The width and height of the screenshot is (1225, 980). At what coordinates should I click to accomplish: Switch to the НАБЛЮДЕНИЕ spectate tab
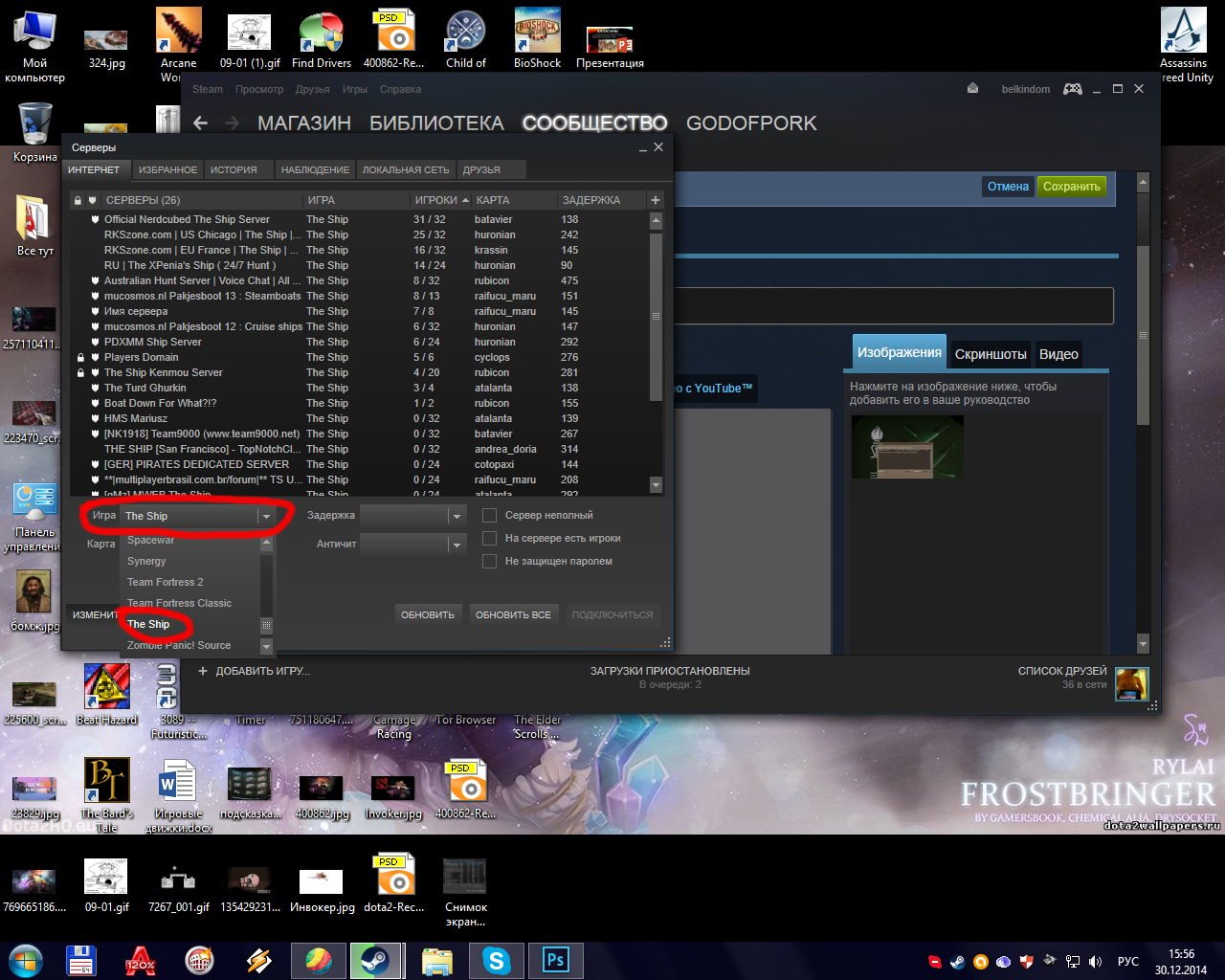point(315,169)
